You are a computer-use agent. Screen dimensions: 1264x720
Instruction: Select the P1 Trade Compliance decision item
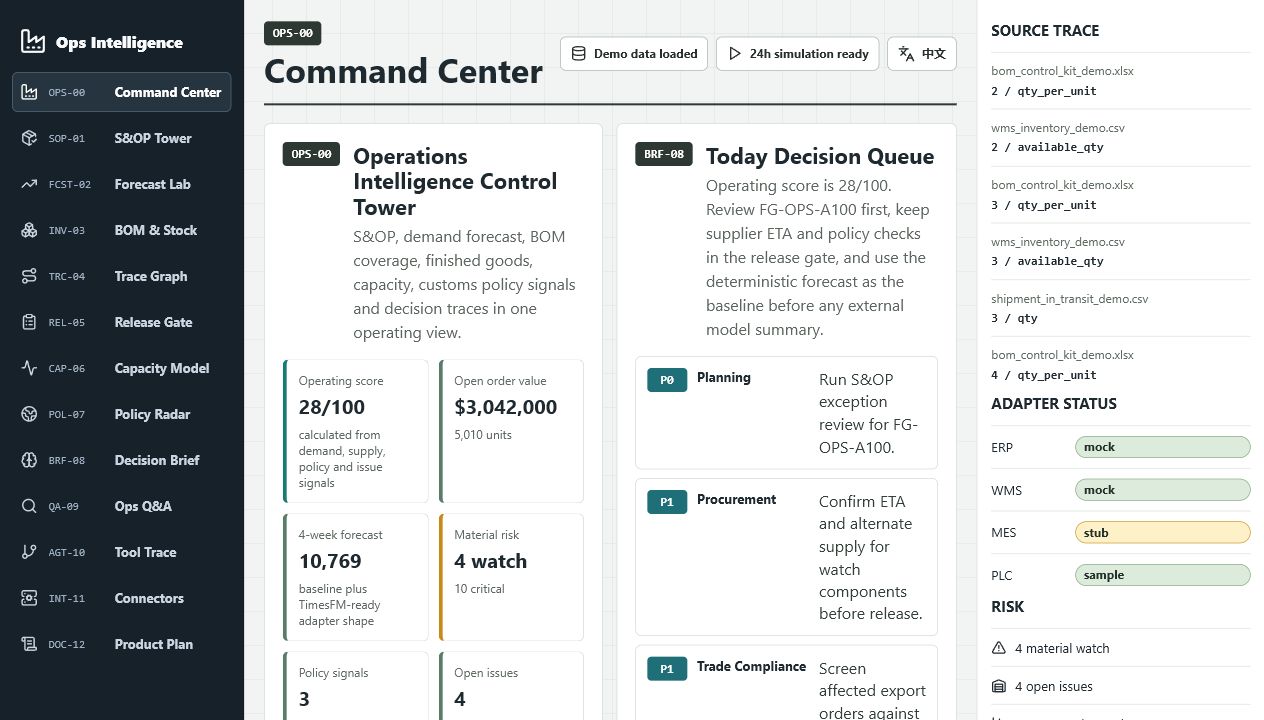[x=786, y=683]
